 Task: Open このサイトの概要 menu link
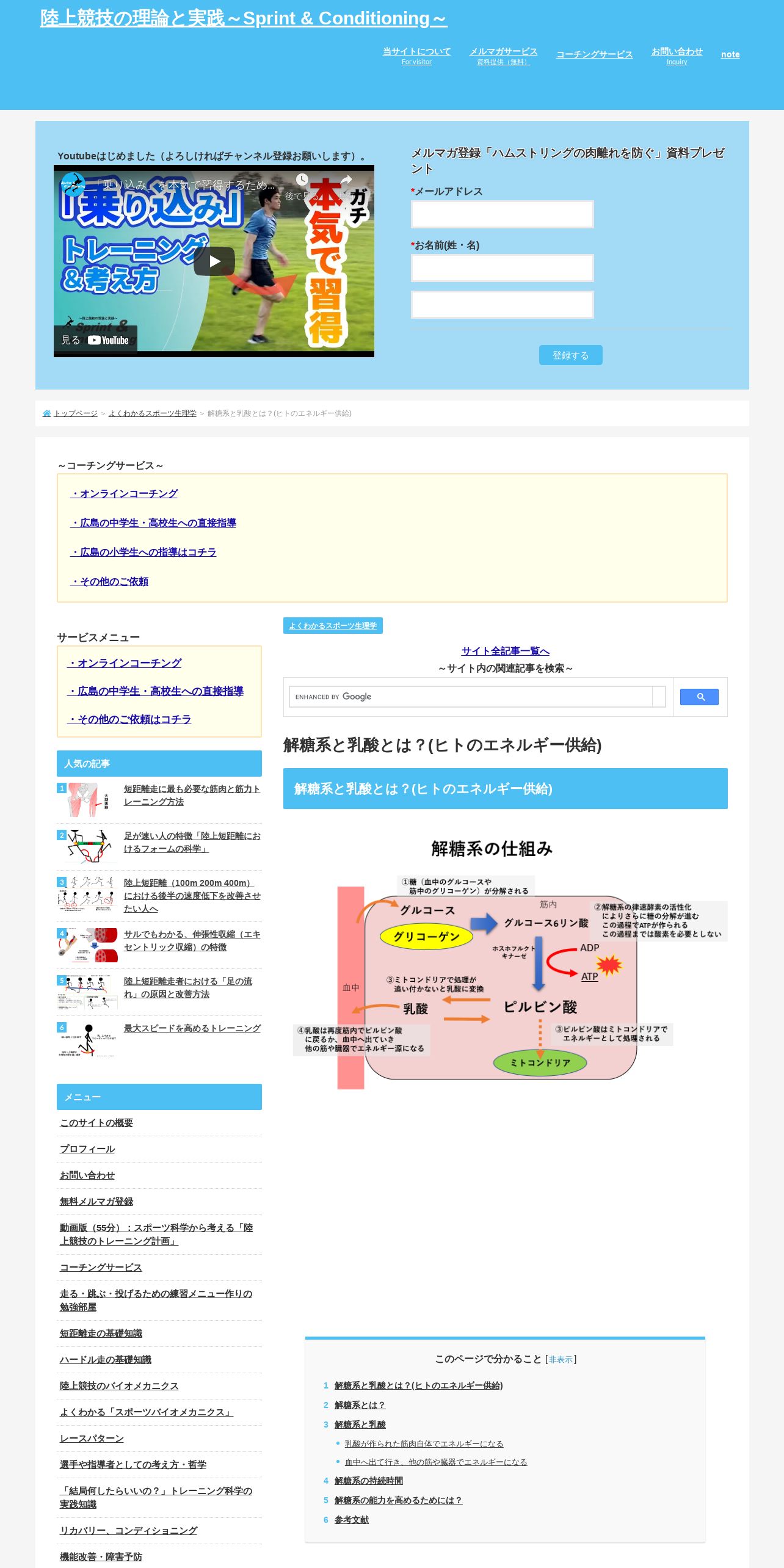coord(96,1123)
